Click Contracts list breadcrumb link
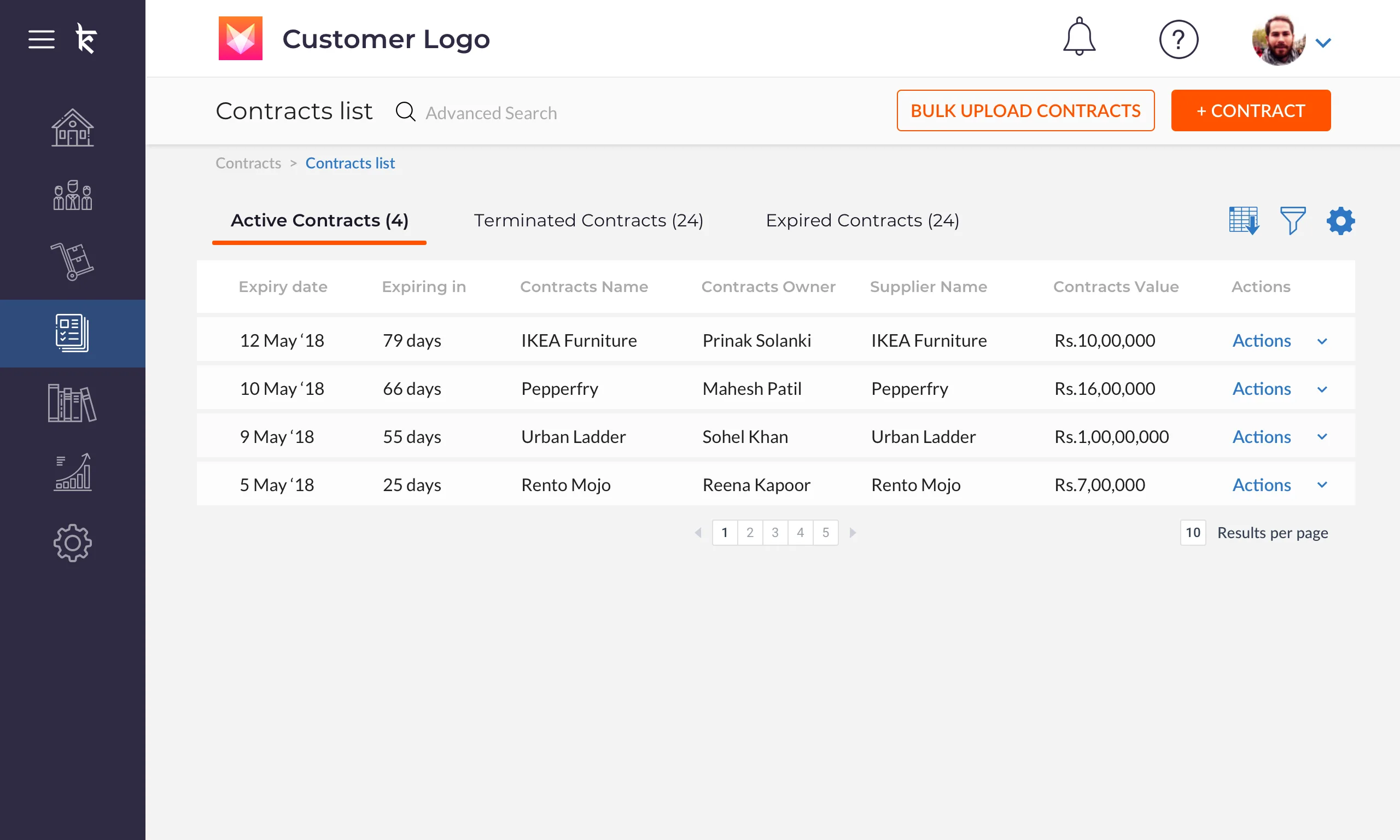Viewport: 1400px width, 840px height. [x=351, y=163]
